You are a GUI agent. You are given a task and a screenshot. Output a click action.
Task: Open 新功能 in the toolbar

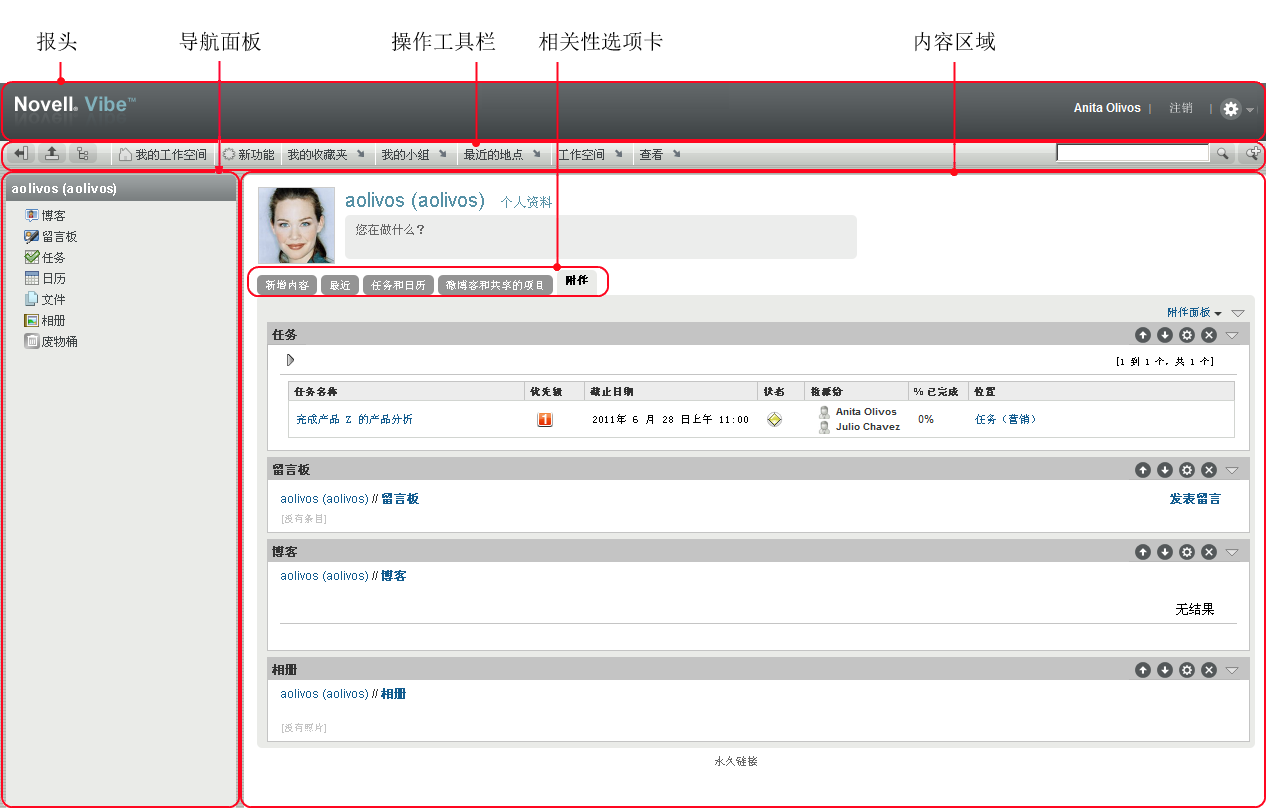[x=248, y=155]
